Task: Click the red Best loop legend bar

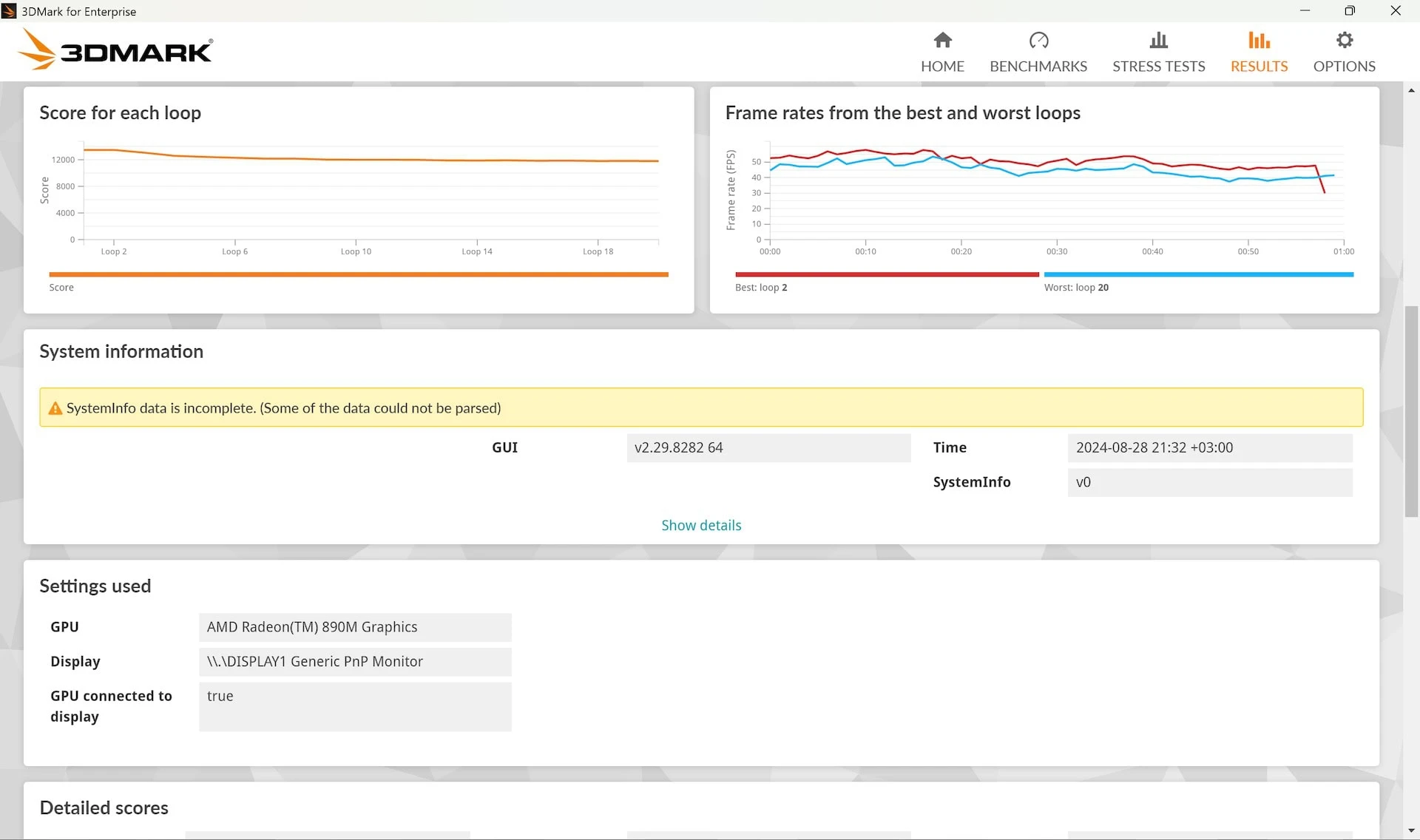Action: point(887,274)
